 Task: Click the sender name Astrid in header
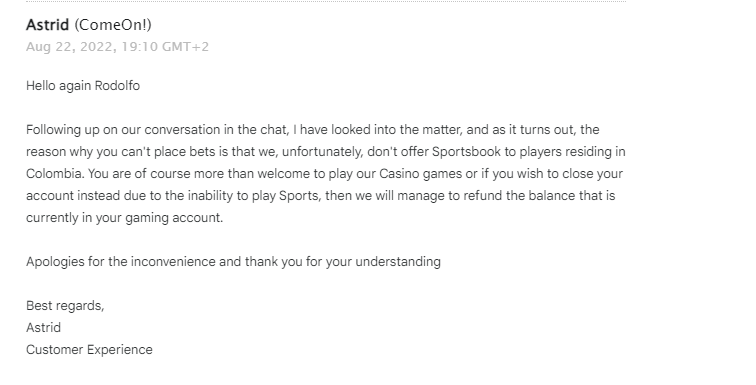47,25
